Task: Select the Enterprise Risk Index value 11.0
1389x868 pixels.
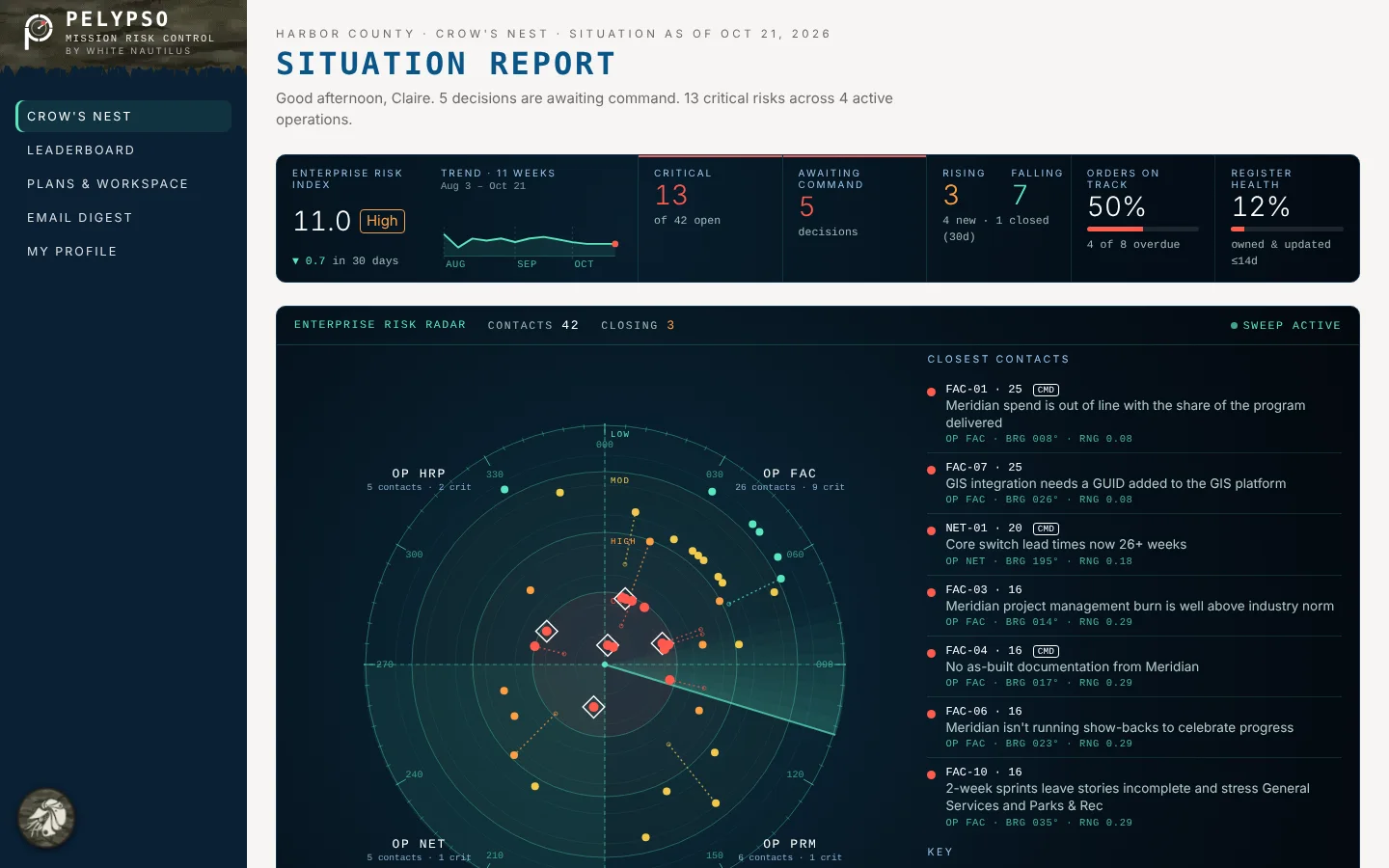Action: coord(322,222)
